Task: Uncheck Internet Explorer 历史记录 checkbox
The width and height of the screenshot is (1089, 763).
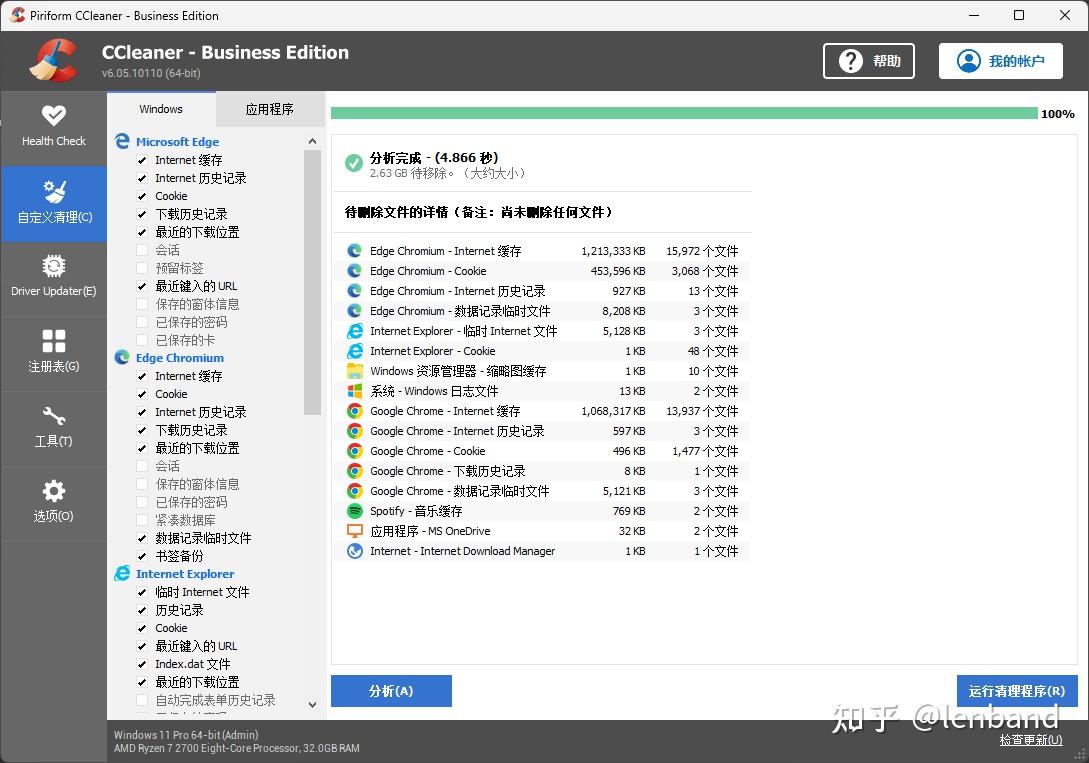Action: 142,610
